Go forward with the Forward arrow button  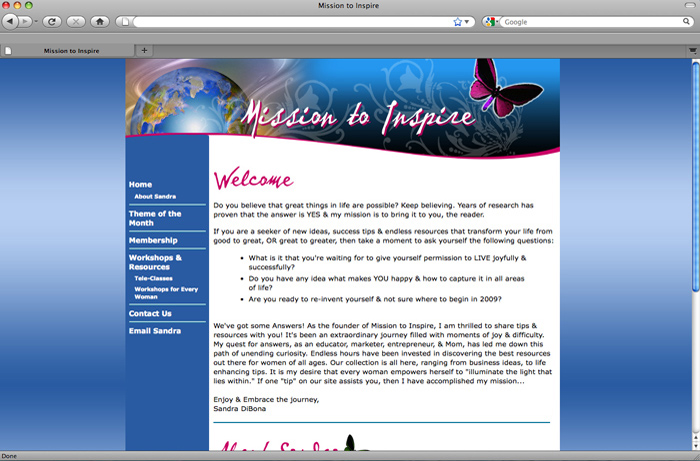(x=25, y=21)
